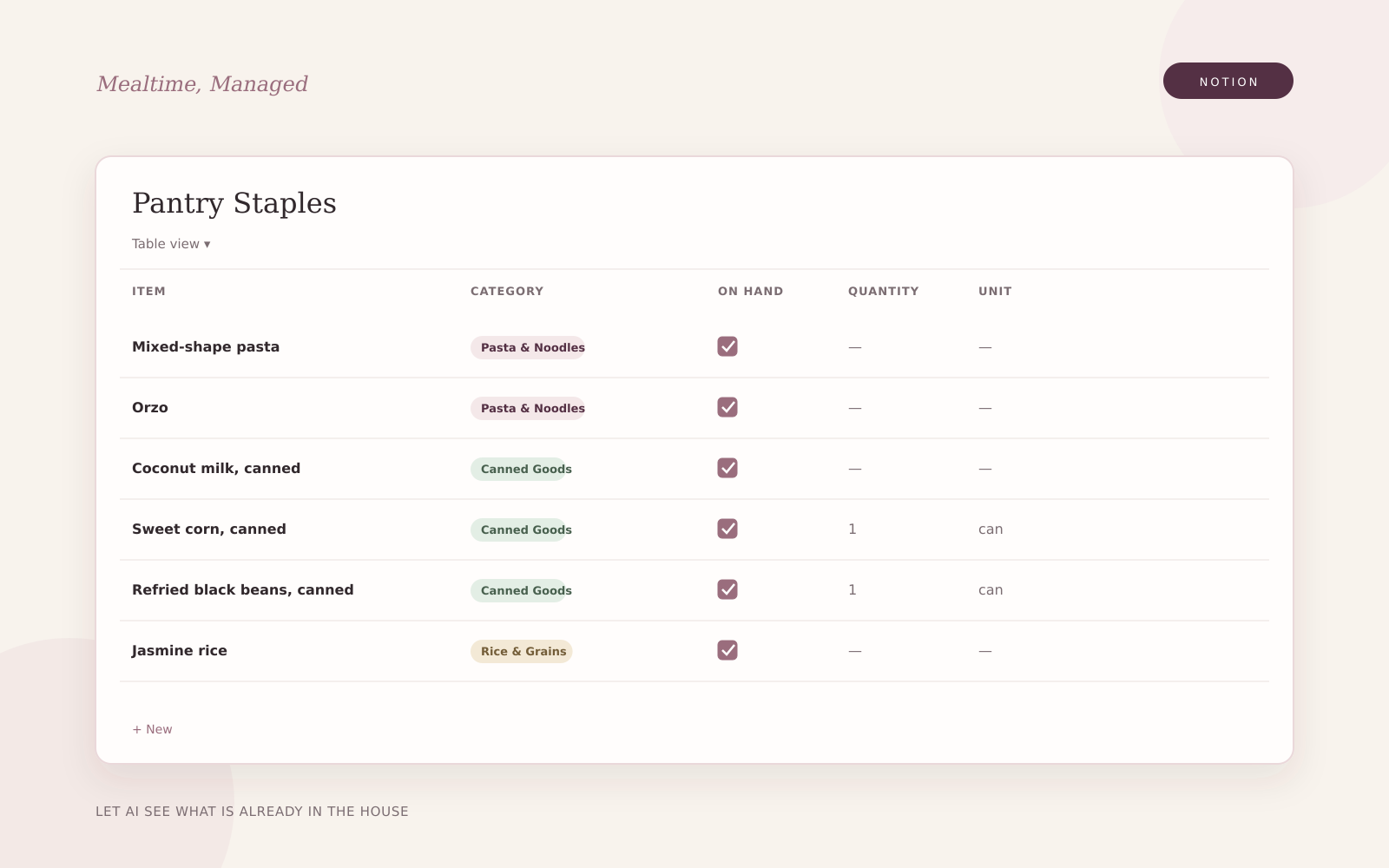
Task: Click the unit cell for Refried black beans
Action: coord(991,589)
